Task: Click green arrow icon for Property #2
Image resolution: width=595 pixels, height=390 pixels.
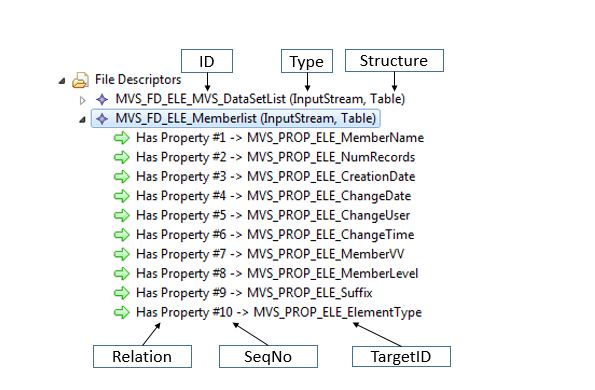Action: [122, 157]
